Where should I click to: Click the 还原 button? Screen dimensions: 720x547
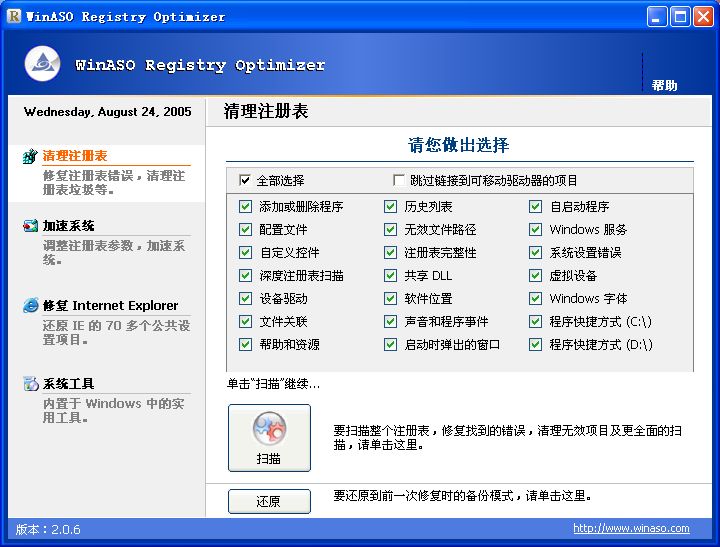point(269,501)
